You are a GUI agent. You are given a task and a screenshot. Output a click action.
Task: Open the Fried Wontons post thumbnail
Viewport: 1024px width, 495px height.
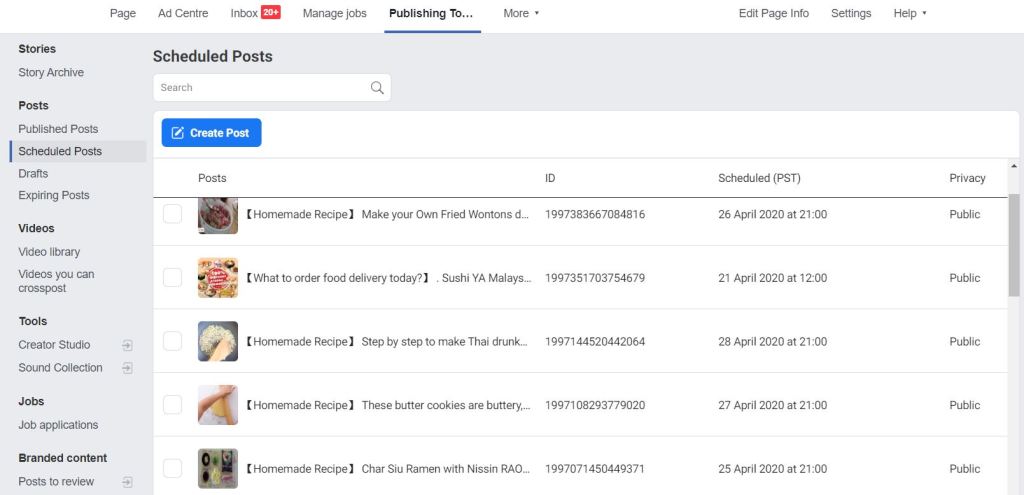[x=218, y=215]
